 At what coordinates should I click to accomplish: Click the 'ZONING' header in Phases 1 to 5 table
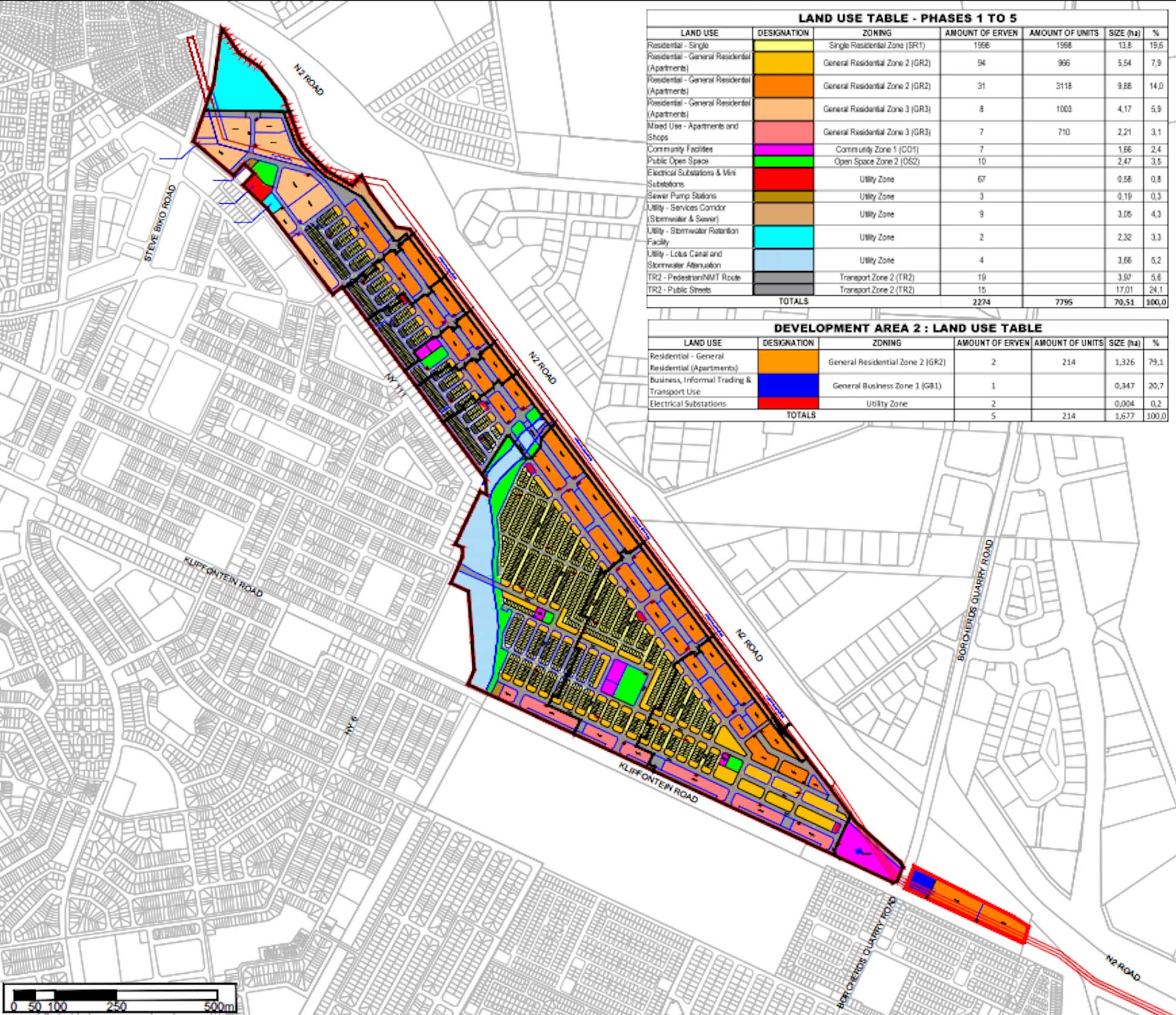(877, 33)
